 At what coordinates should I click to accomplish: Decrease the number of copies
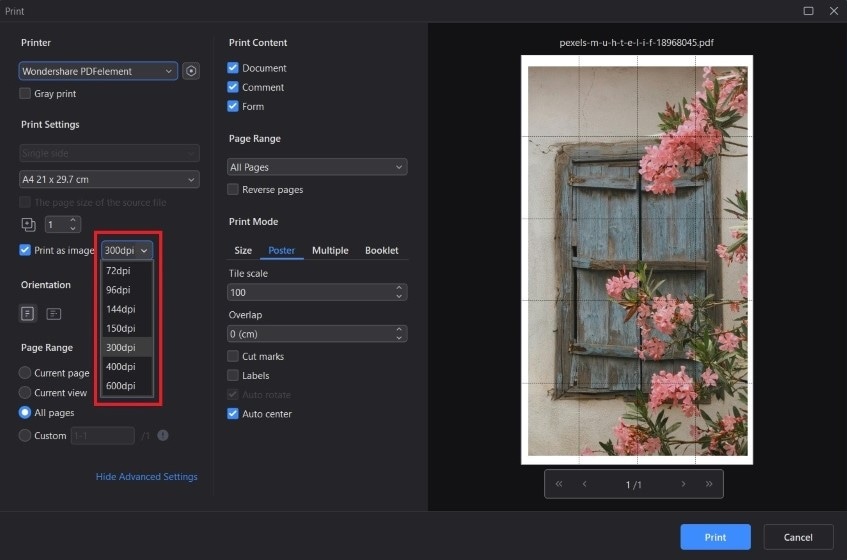coord(73,228)
